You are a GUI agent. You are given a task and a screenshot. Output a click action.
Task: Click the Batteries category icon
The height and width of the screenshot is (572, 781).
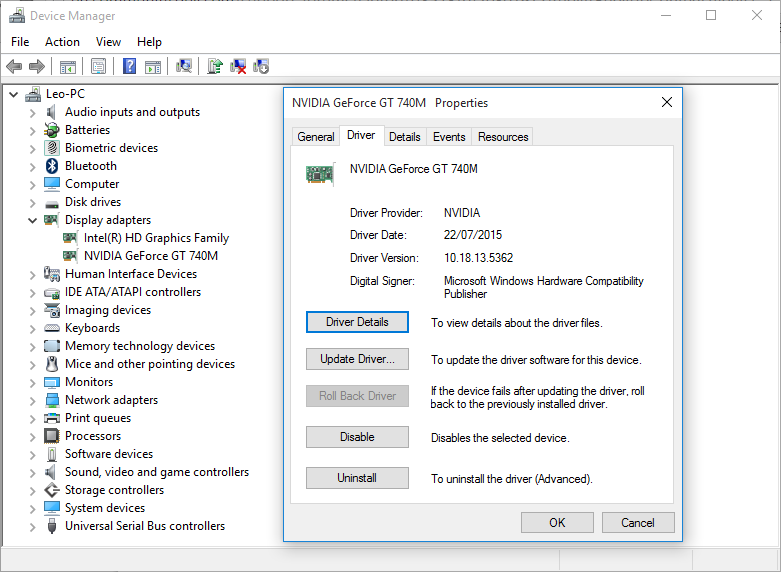tap(52, 130)
